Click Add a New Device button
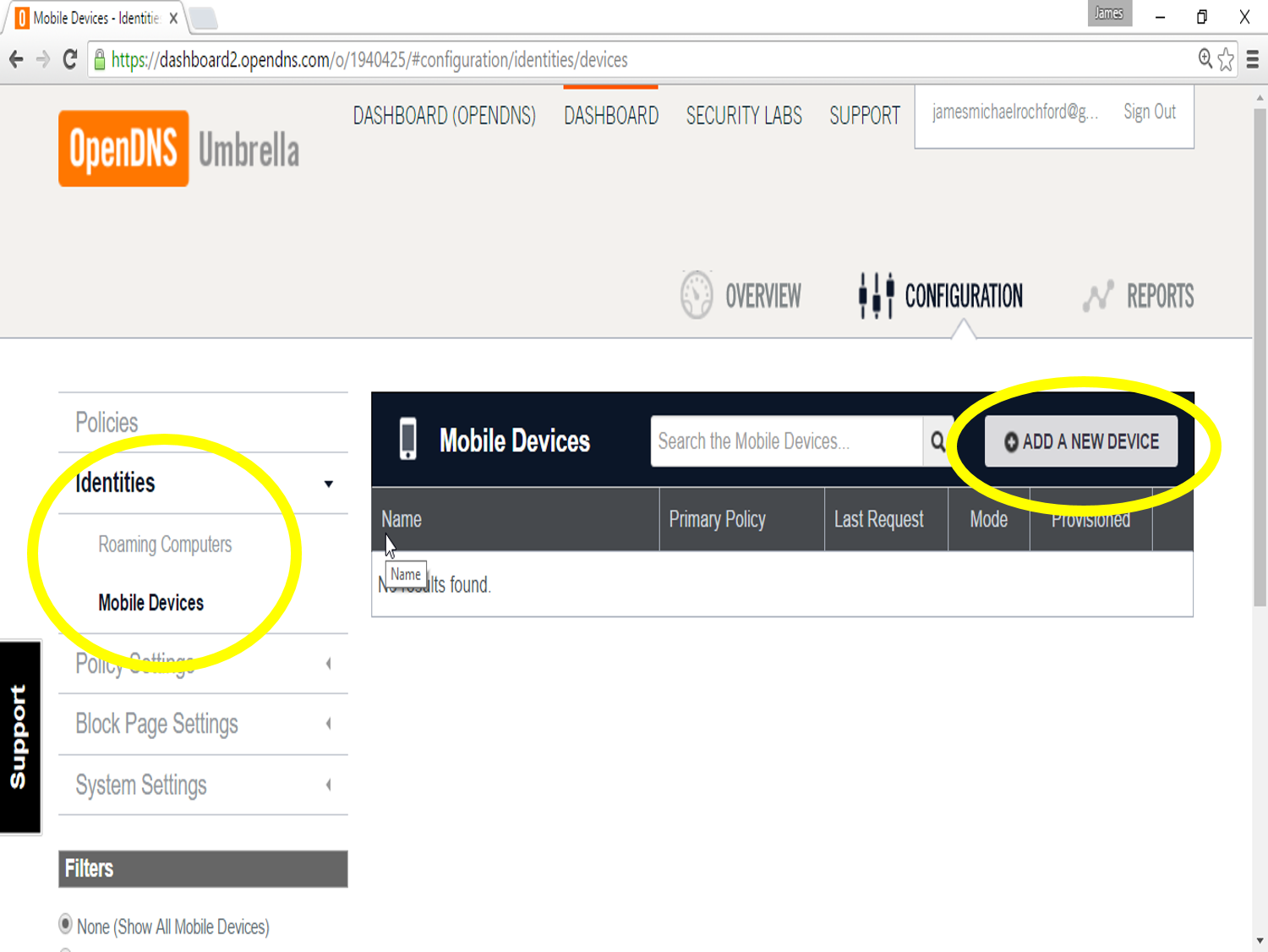 tap(1081, 441)
